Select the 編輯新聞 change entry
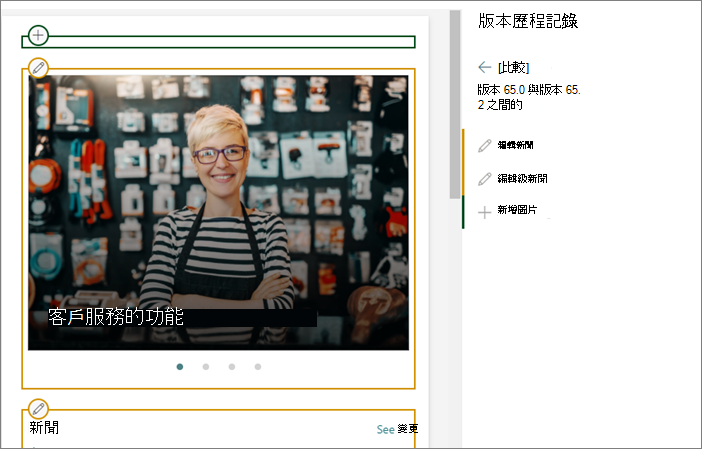Image resolution: width=702 pixels, height=449 pixels. (515, 145)
